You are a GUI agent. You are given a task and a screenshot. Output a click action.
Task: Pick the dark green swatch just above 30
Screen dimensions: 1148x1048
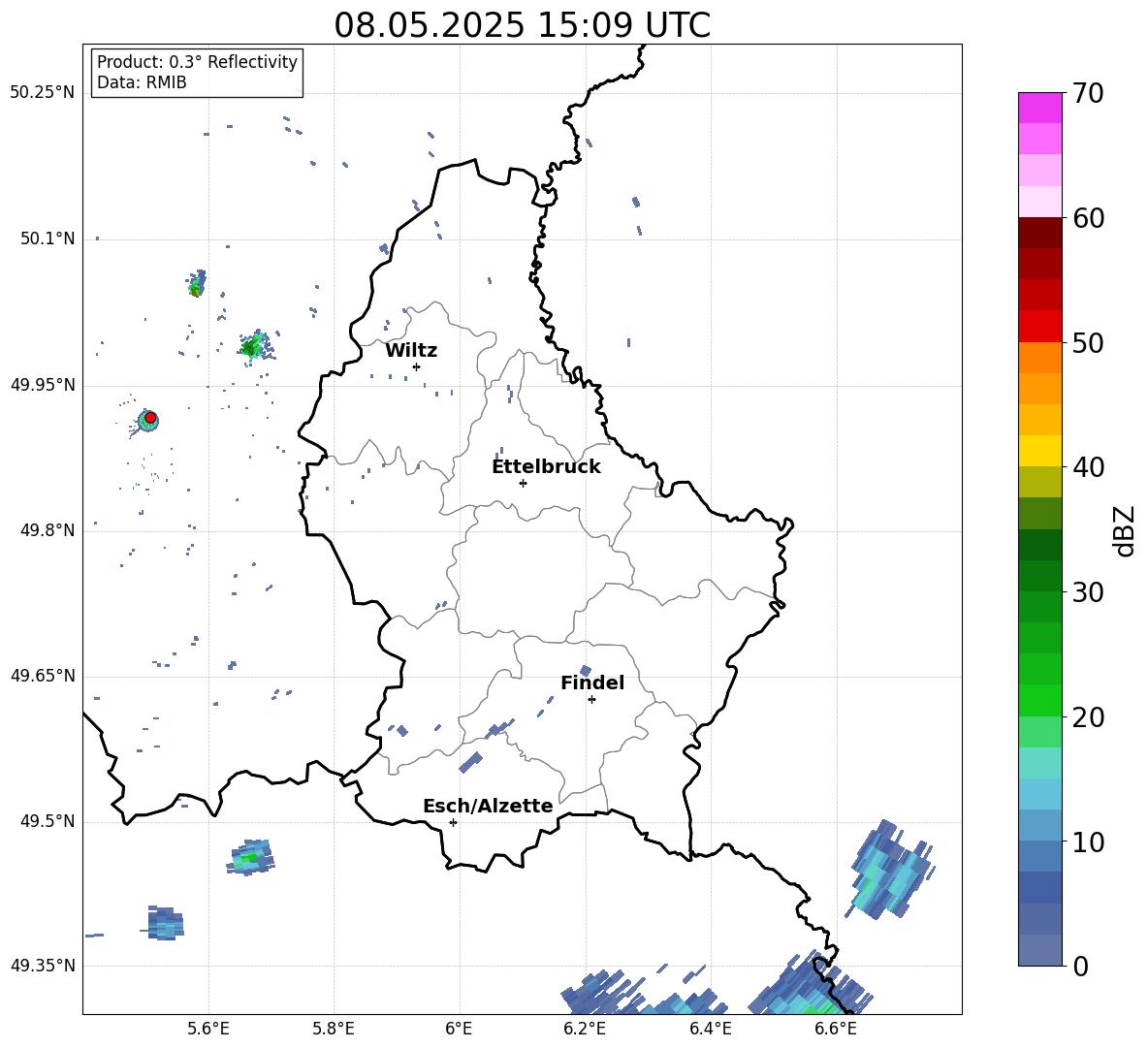click(1040, 576)
